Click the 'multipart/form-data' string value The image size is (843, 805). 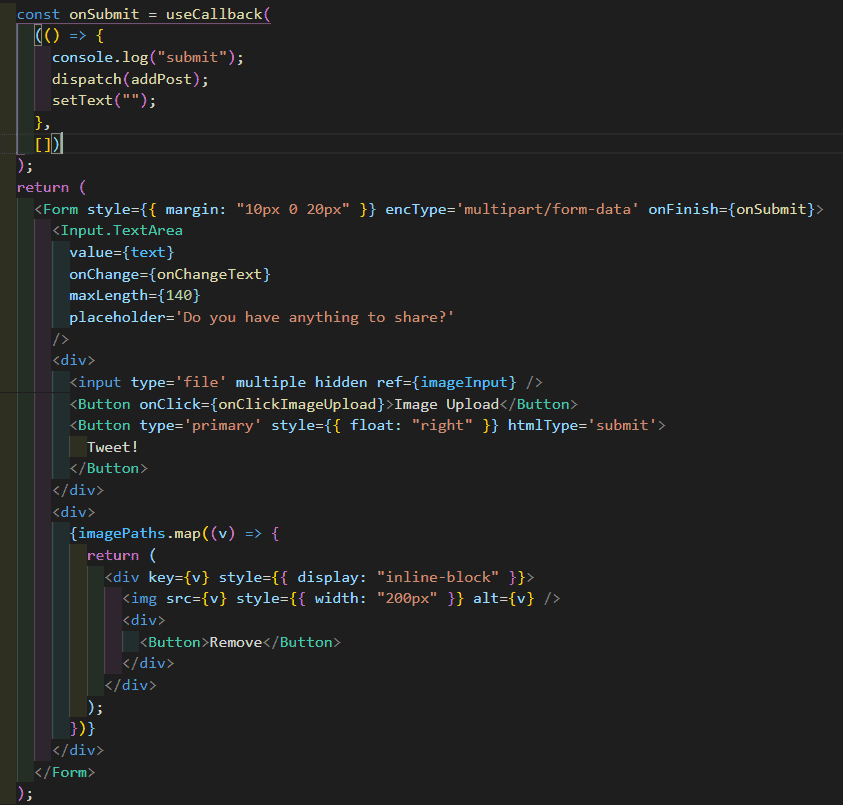pyautogui.click(x=548, y=209)
